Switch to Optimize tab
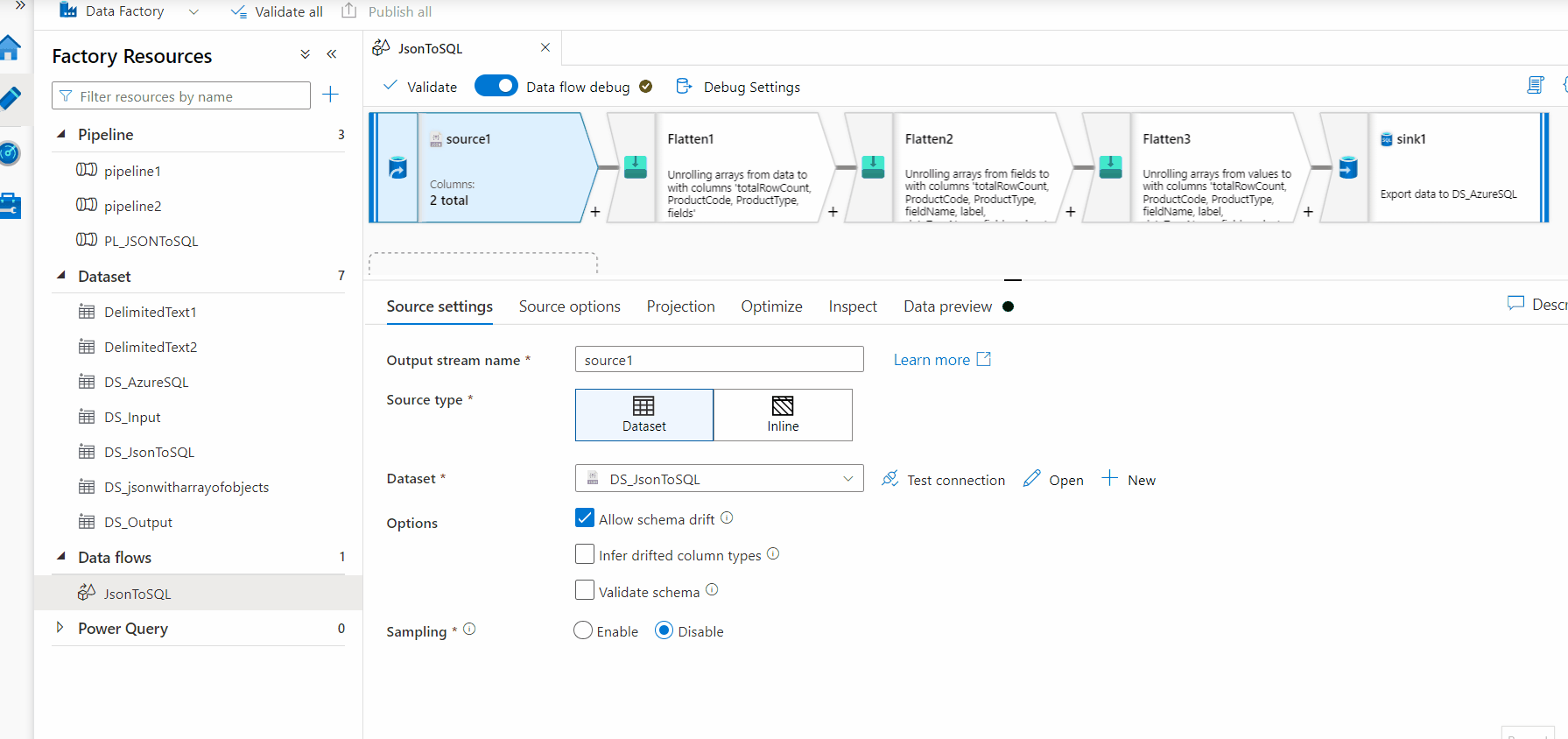Viewport: 1568px width, 739px height. click(771, 306)
